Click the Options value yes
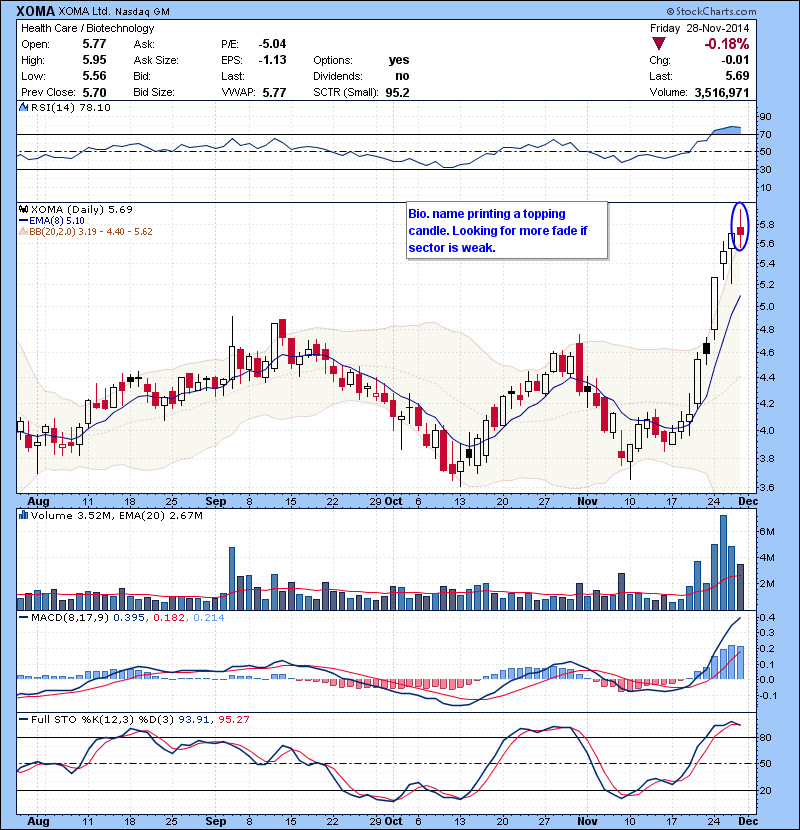Screen dimensions: 800x830 (399, 60)
